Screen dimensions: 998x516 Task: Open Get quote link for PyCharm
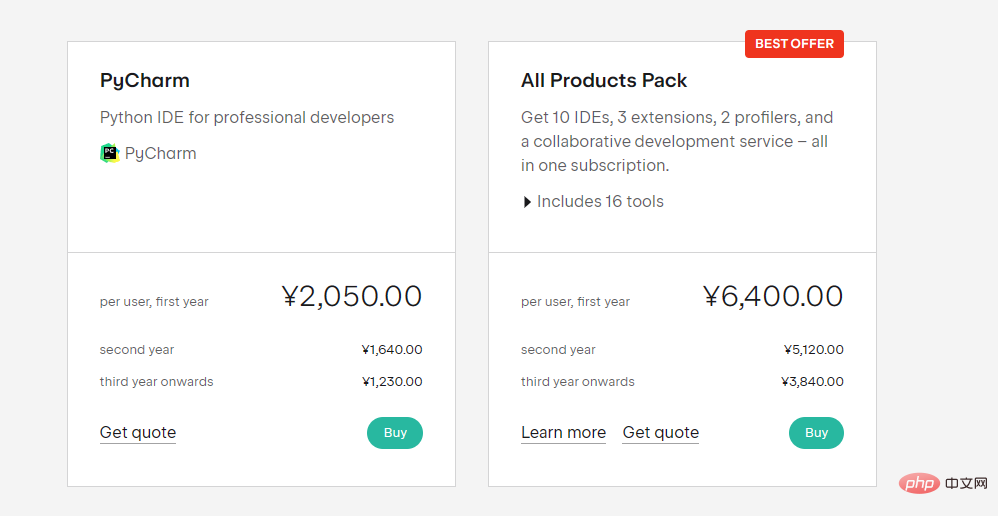pos(138,433)
